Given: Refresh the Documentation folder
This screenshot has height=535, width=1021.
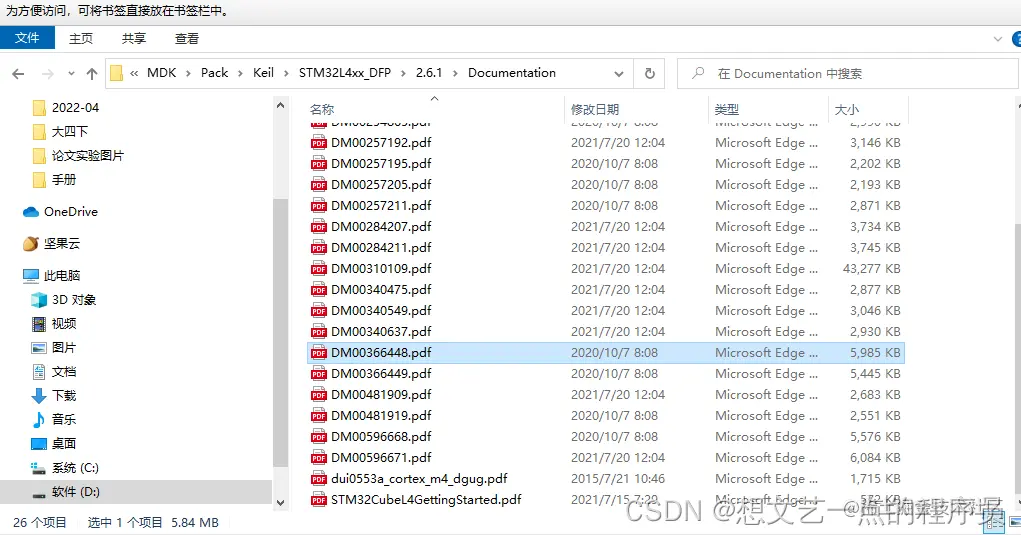Looking at the screenshot, I should pos(649,74).
